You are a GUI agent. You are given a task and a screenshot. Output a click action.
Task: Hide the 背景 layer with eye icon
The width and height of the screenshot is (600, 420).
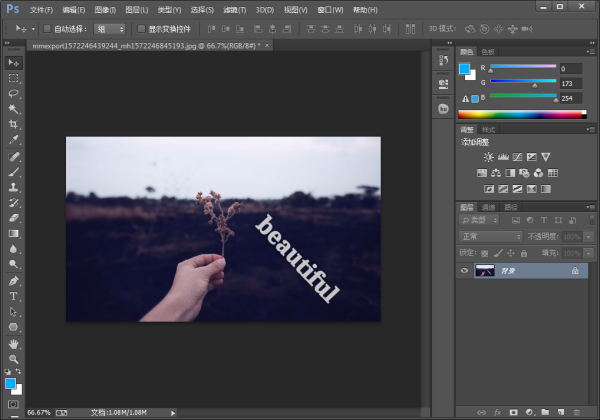point(465,270)
